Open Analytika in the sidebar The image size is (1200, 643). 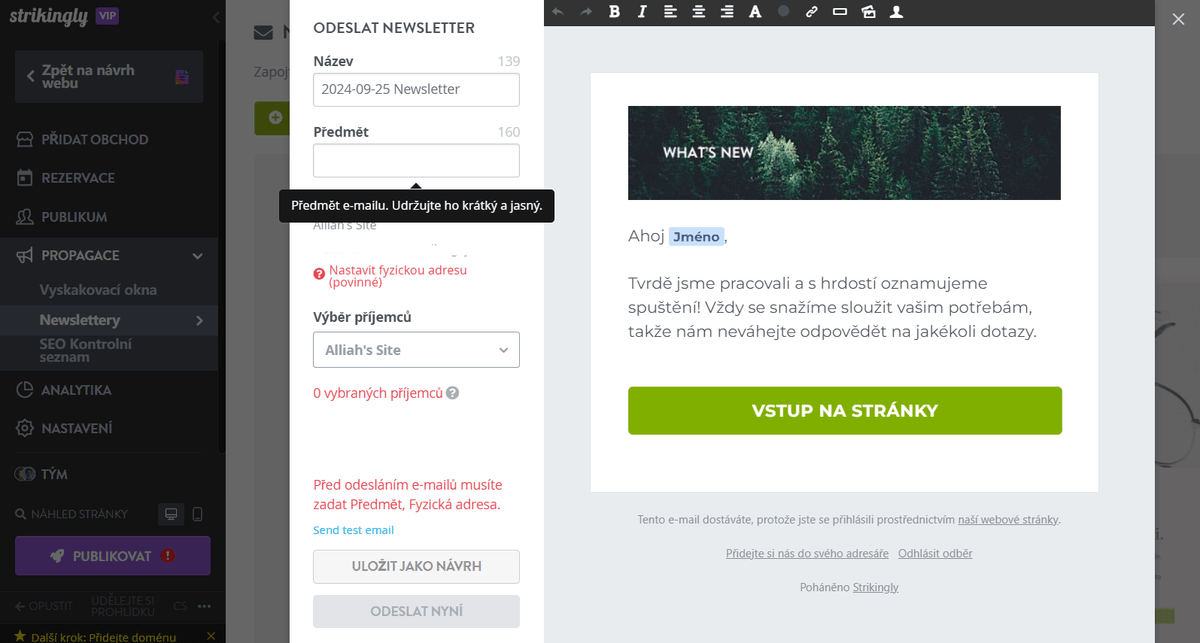[76, 390]
